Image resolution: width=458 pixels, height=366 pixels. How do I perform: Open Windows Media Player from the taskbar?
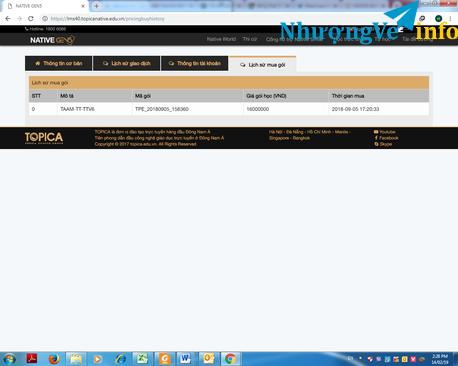point(98,359)
